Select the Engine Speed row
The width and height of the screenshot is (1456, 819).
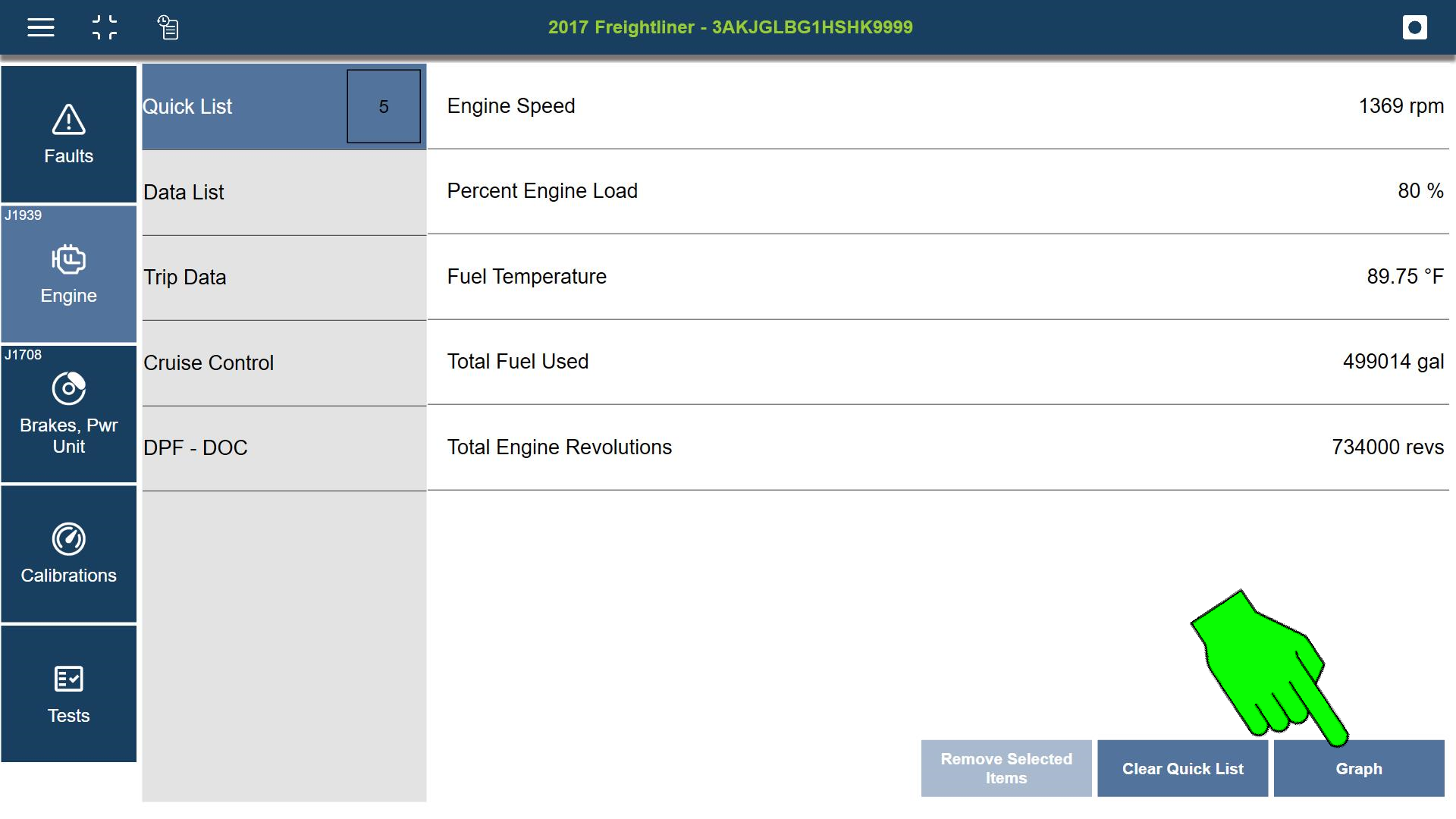(x=937, y=106)
